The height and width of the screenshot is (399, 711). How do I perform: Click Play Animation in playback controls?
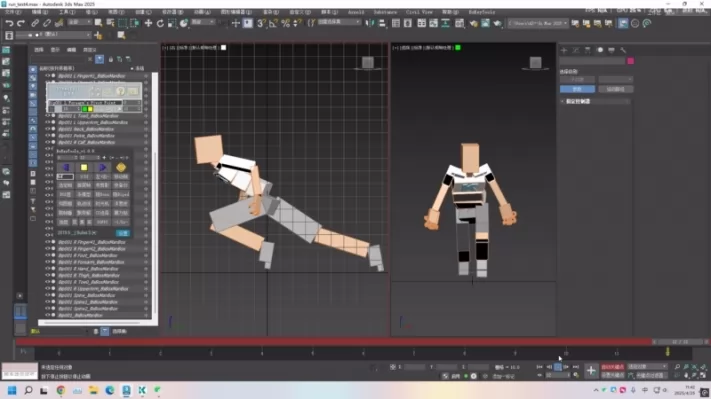coord(558,367)
